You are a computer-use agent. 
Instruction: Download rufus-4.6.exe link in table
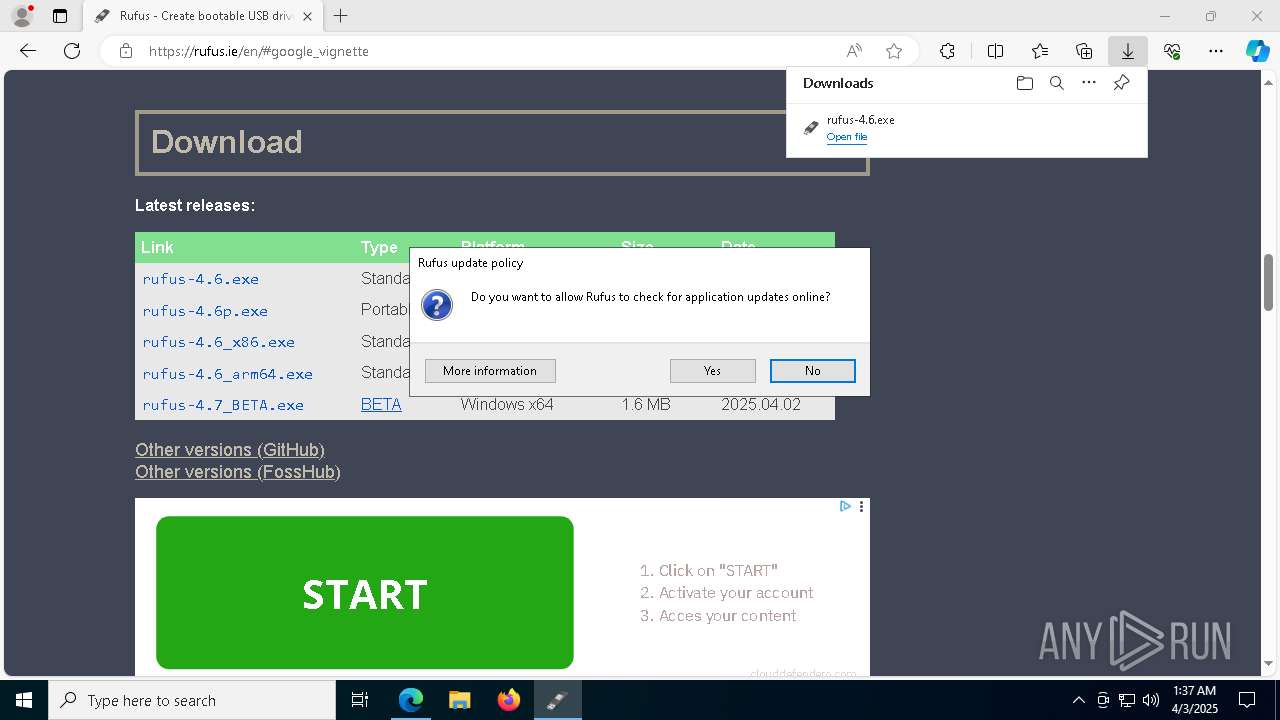pos(200,279)
